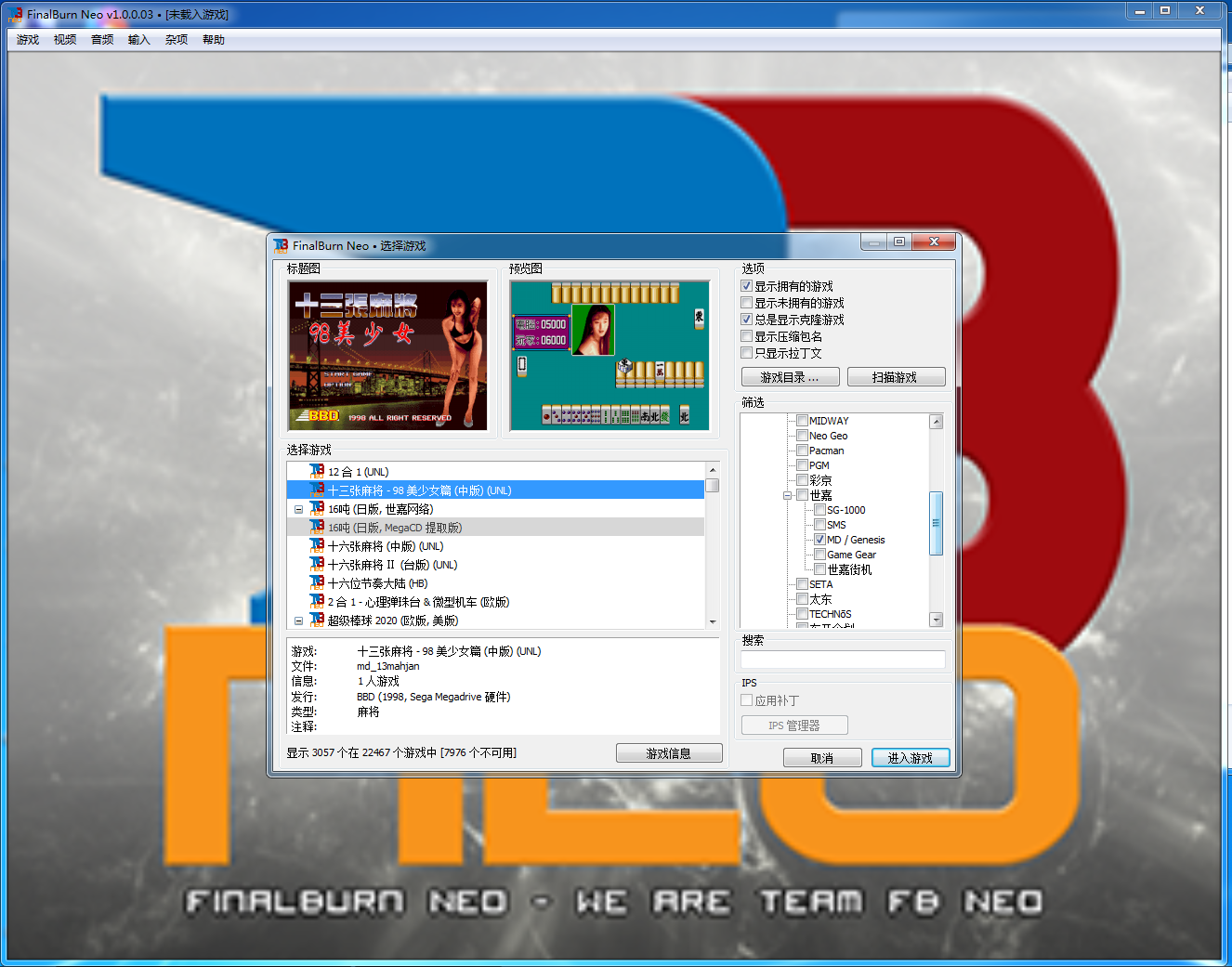This screenshot has width=1232, height=967.
Task: Toggle 总是显示克隆游戏 checkbox
Action: tap(746, 320)
